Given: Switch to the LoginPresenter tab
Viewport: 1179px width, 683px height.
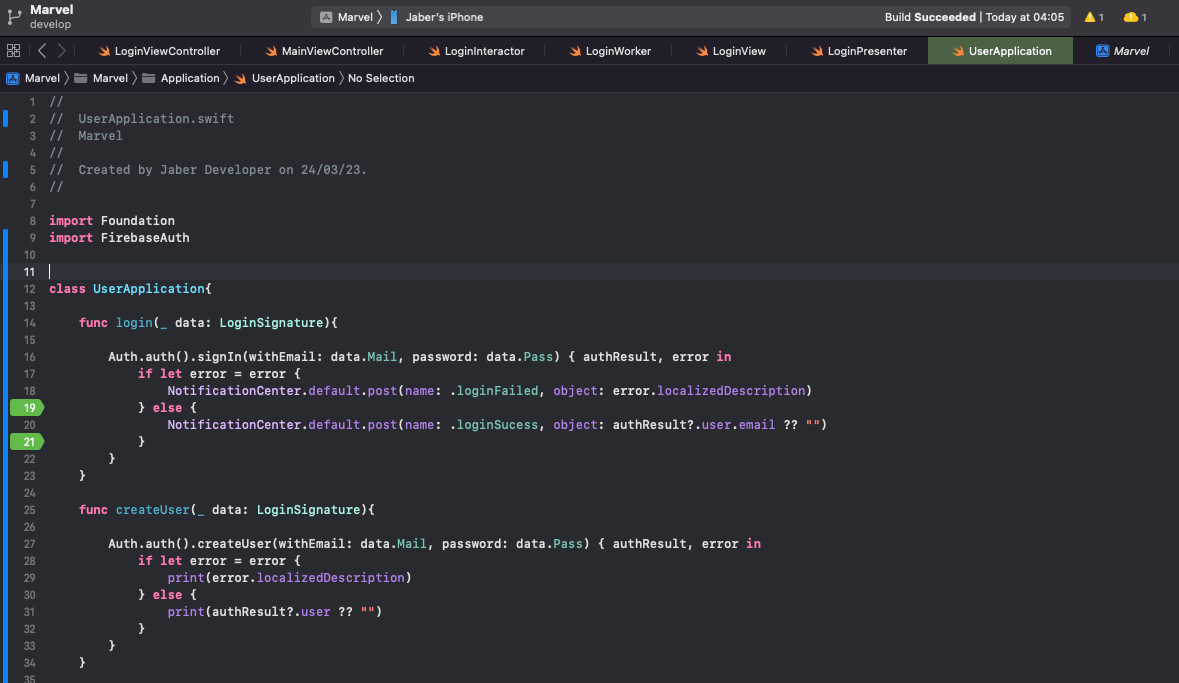Looking at the screenshot, I should click(x=866, y=51).
